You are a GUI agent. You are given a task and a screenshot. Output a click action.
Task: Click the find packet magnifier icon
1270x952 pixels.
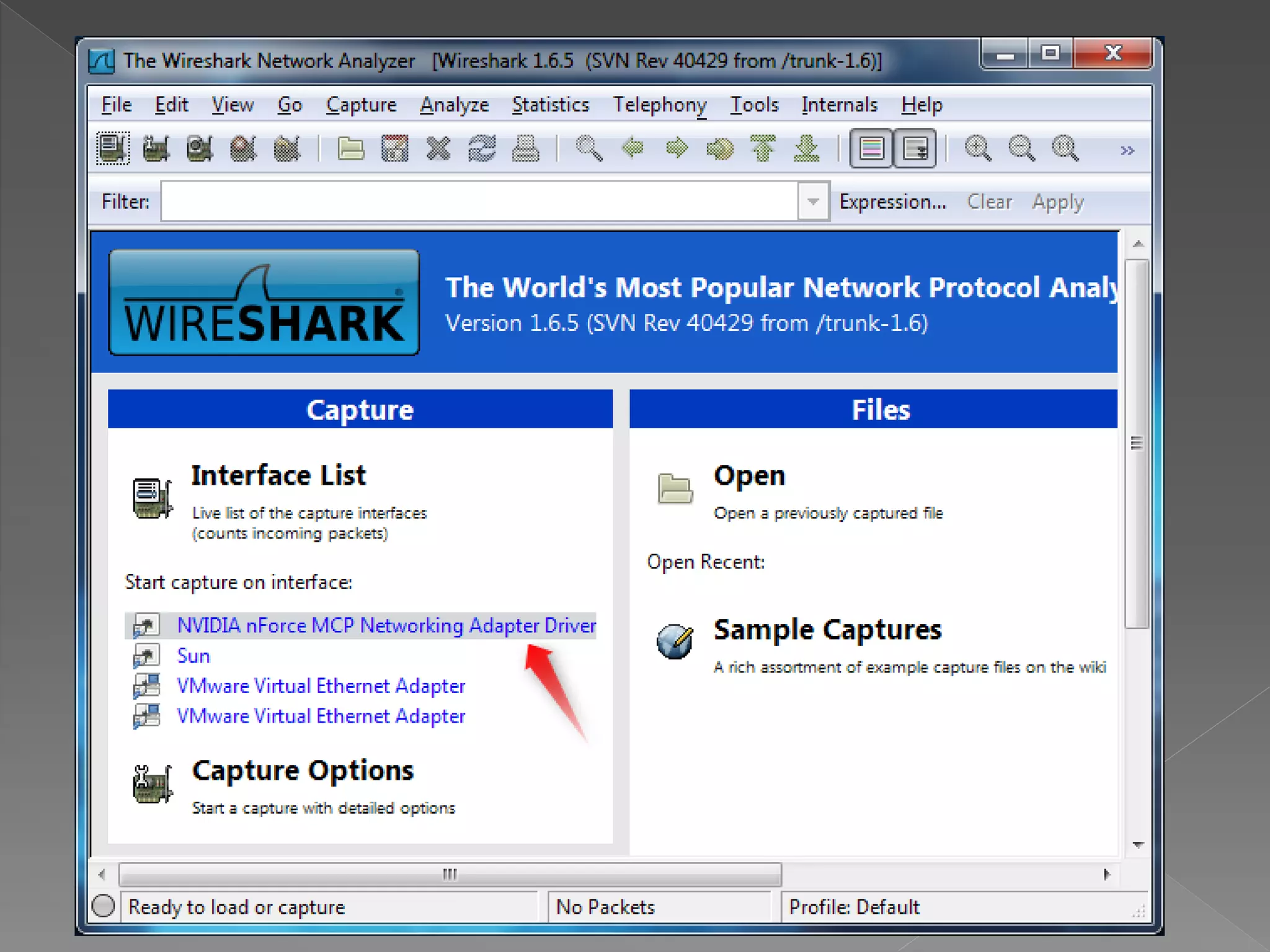coord(588,149)
